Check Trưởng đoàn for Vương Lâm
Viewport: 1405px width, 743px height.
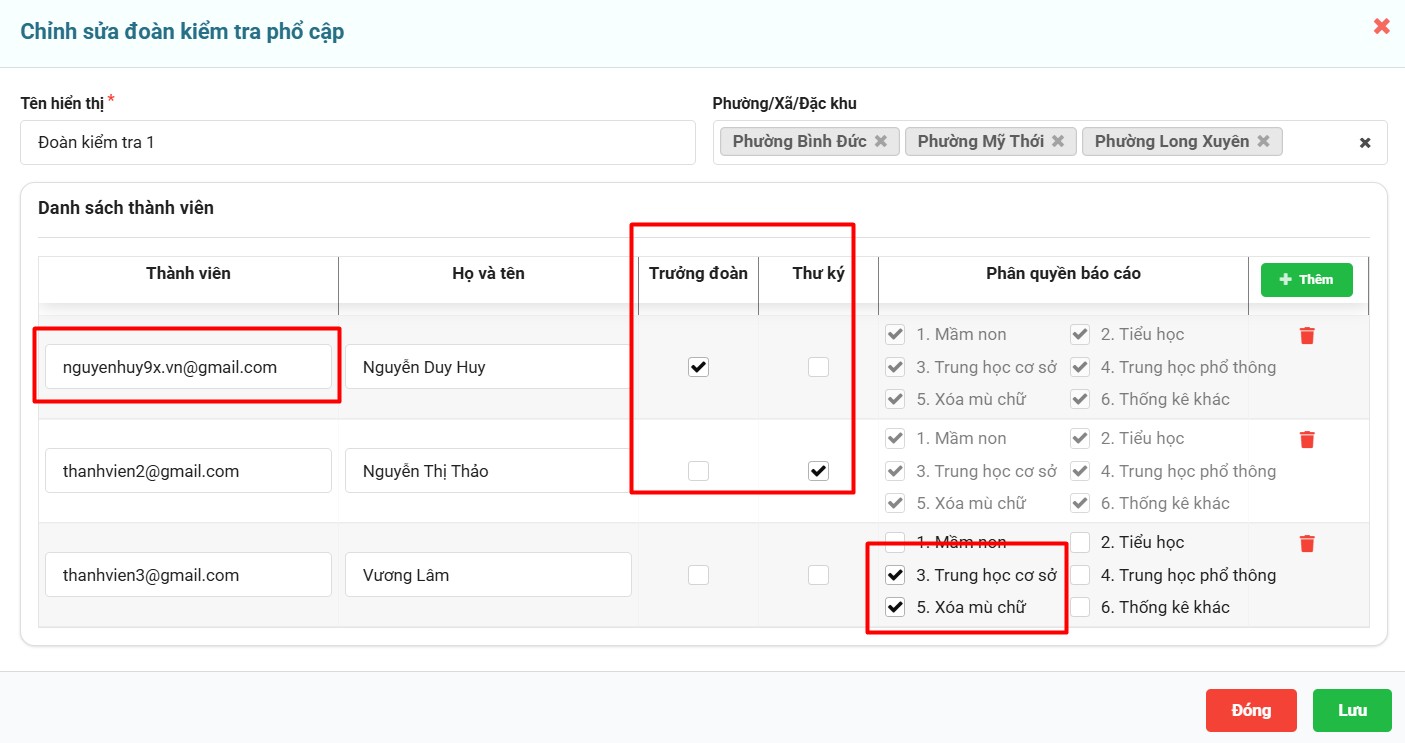pyautogui.click(x=698, y=575)
